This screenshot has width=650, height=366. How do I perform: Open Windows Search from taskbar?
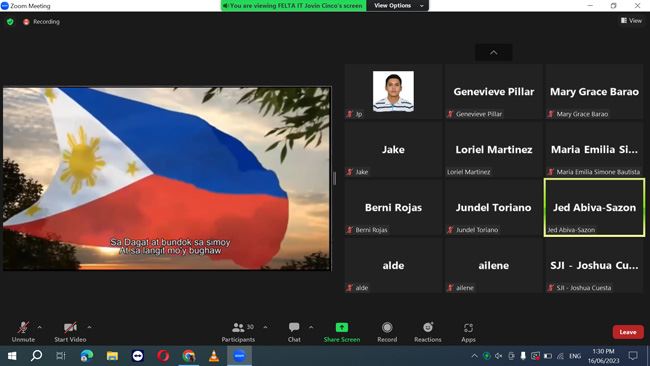click(36, 356)
